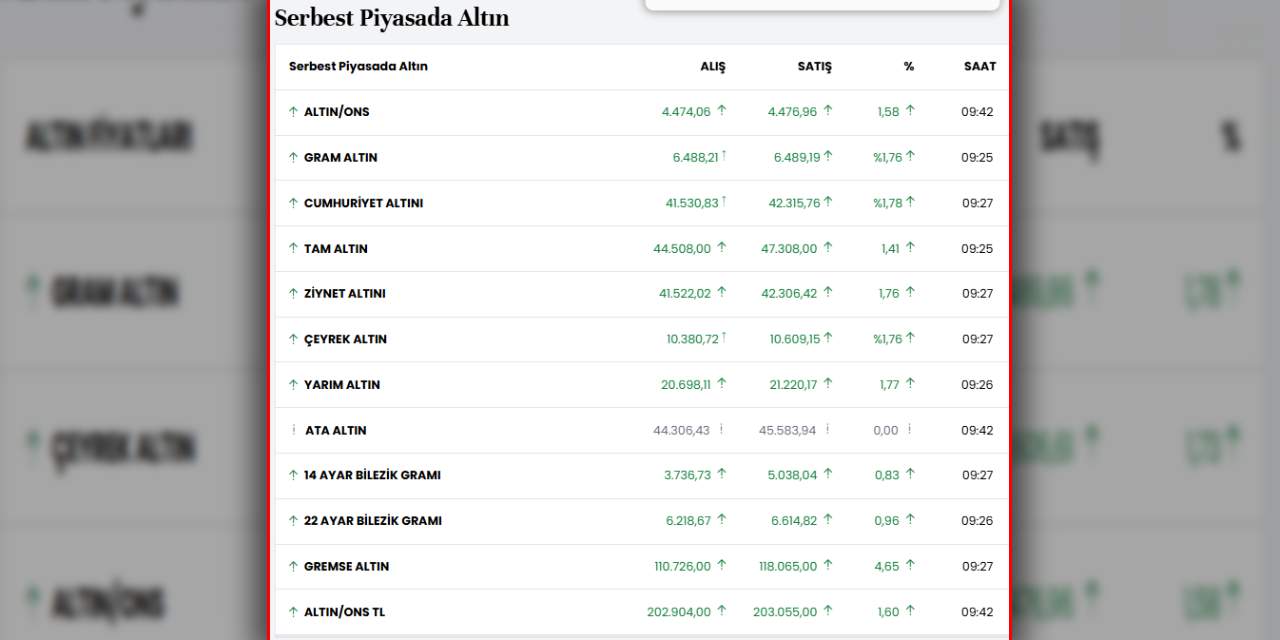Click the percent (%) column header

point(908,66)
